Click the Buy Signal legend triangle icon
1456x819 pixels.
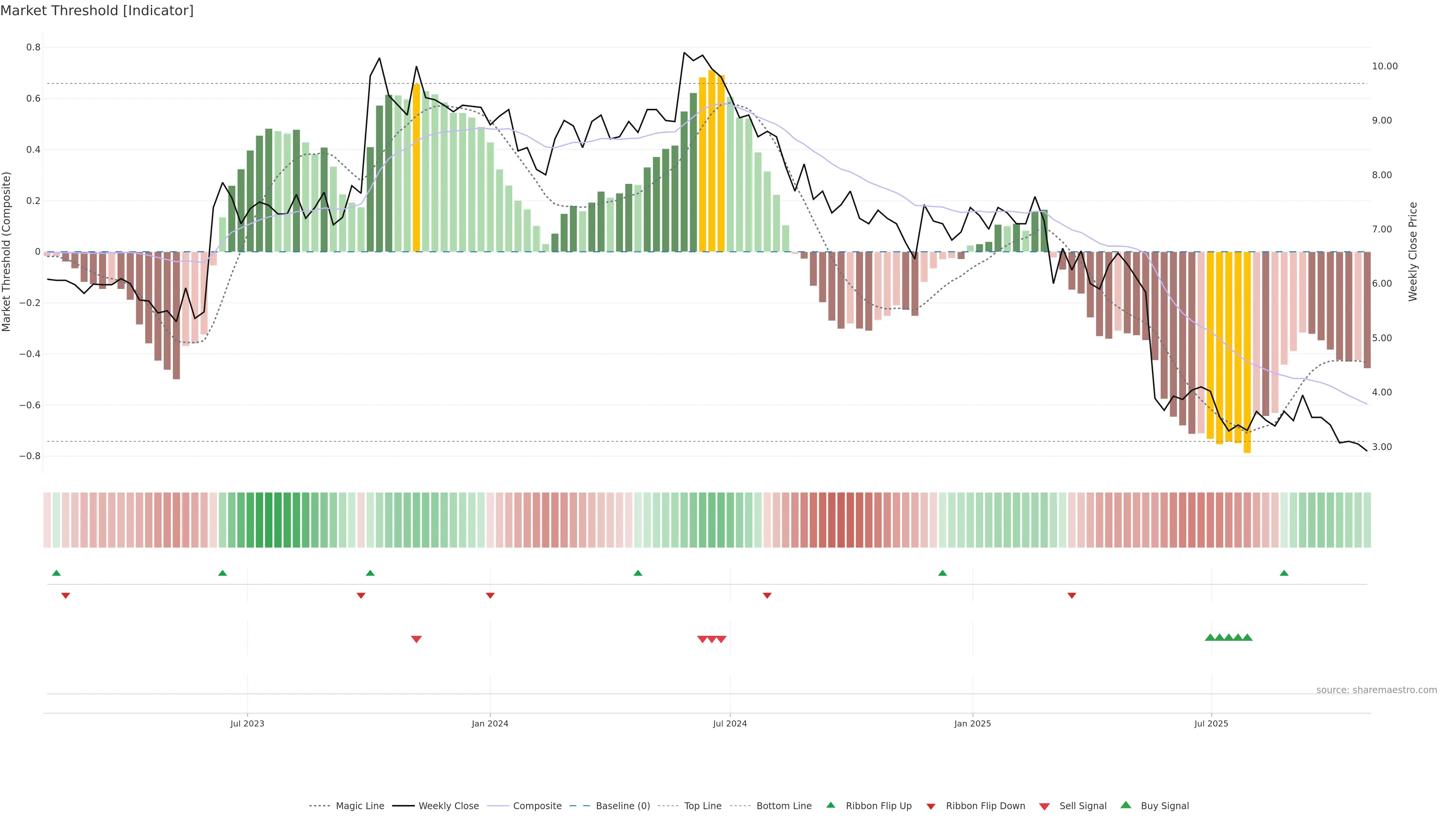click(x=1125, y=805)
